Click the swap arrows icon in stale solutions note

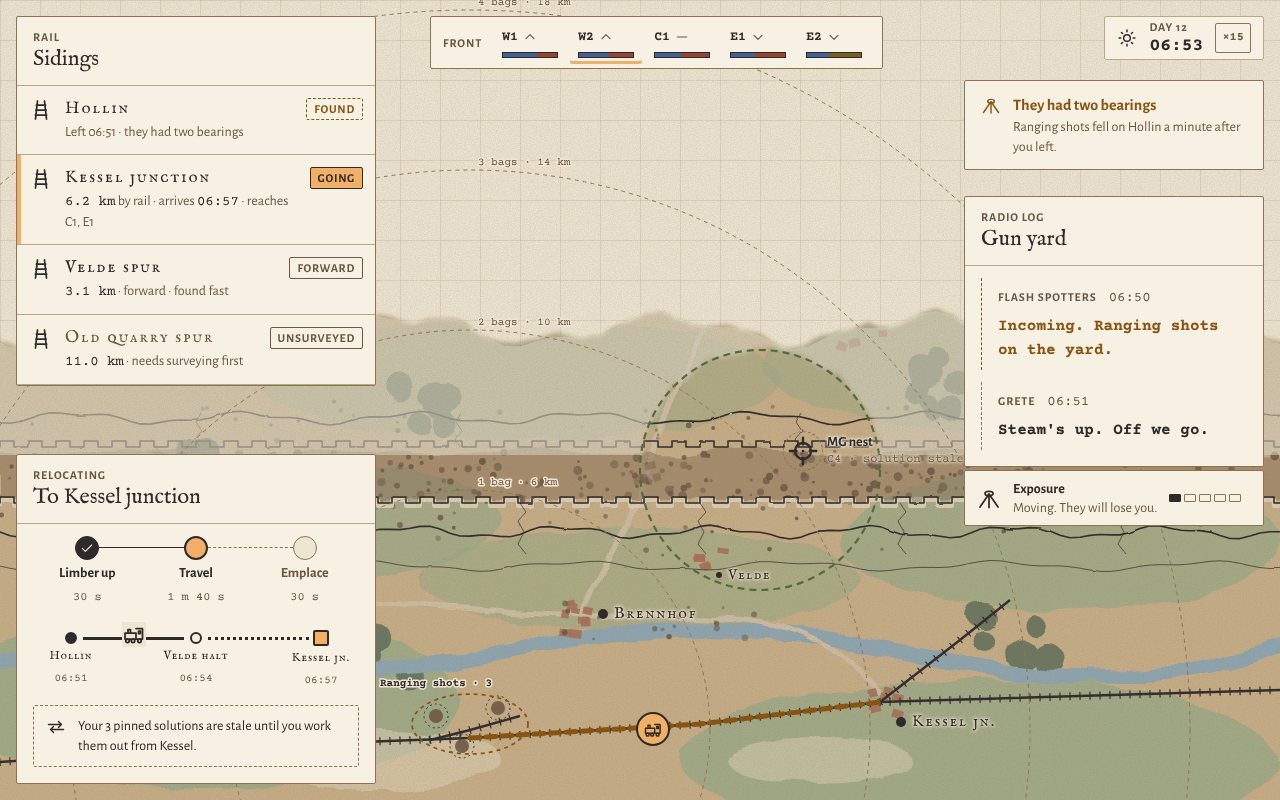pos(57,727)
